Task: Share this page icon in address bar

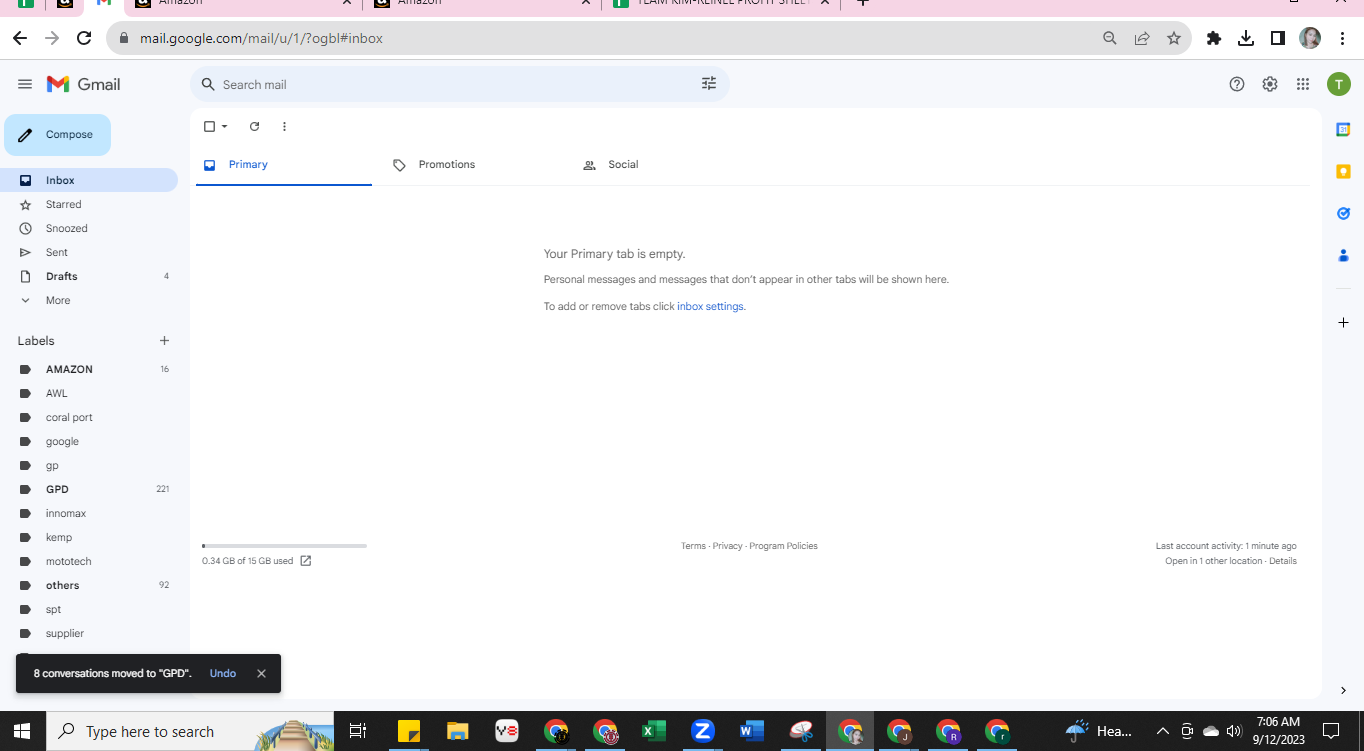Action: 1142,38
